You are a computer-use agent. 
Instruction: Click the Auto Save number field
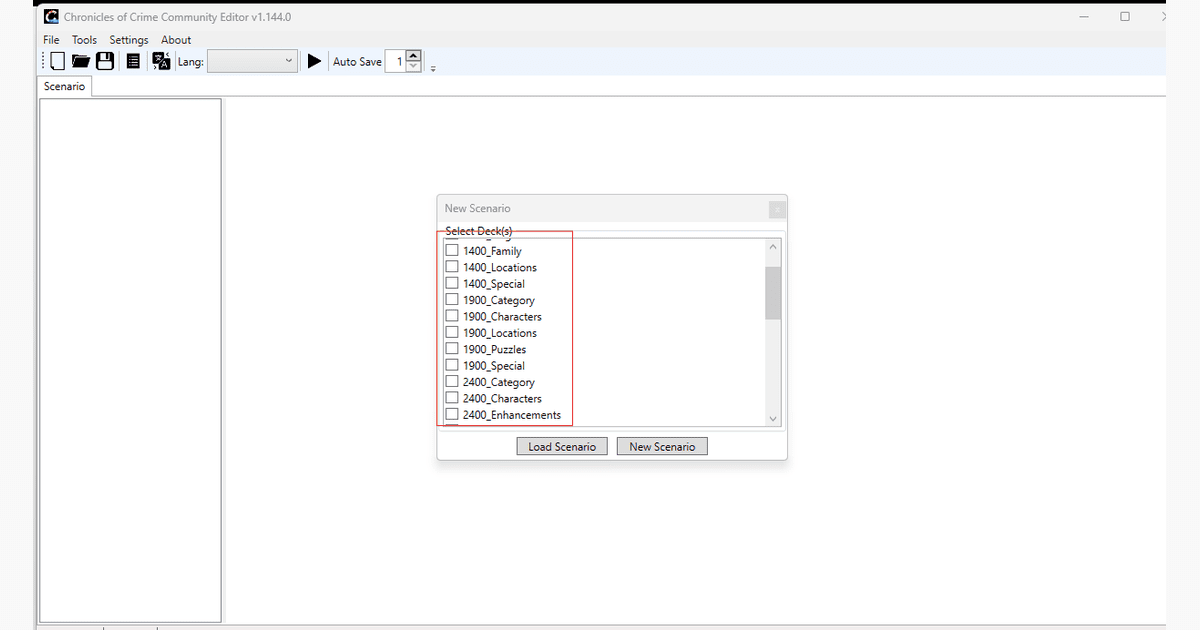click(396, 61)
